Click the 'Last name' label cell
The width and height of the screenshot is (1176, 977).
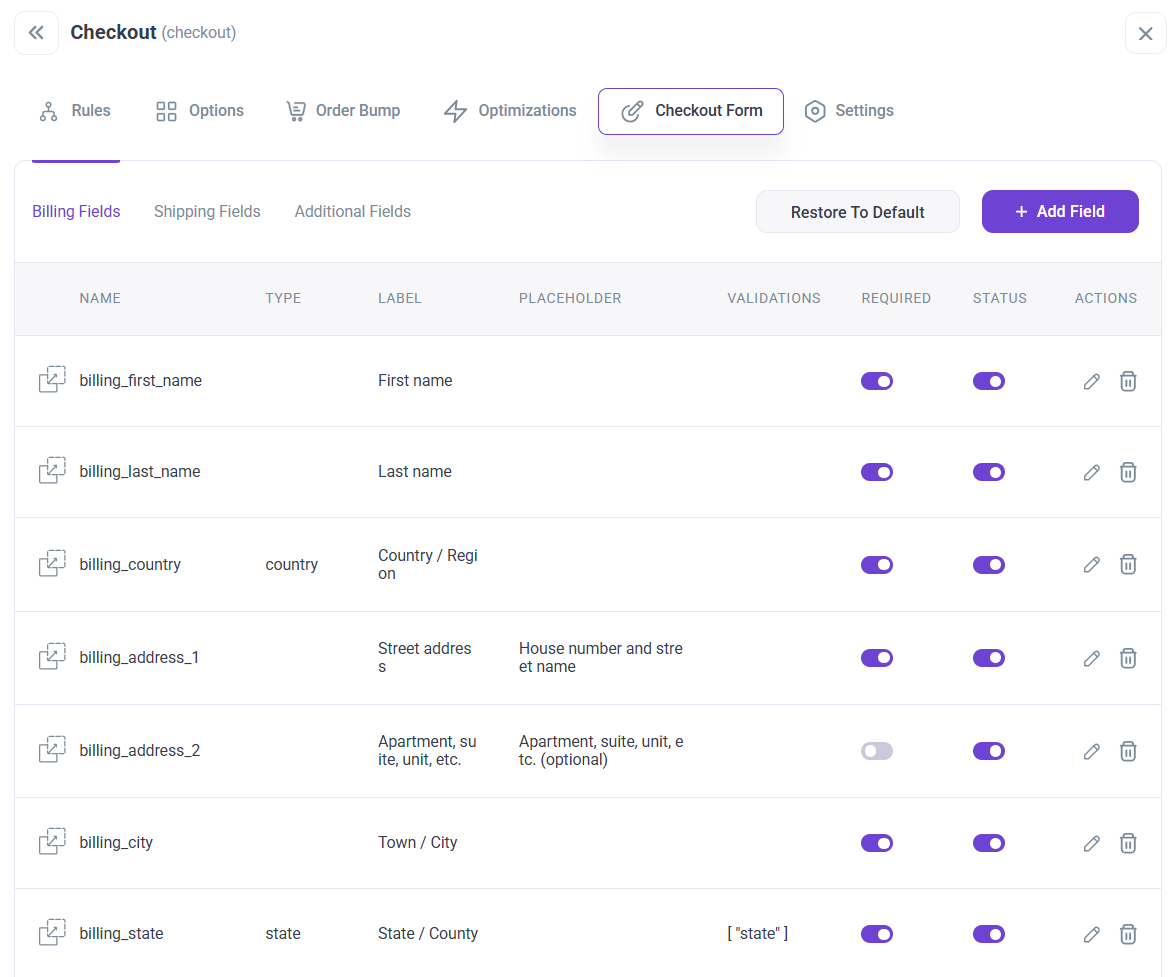coord(415,472)
